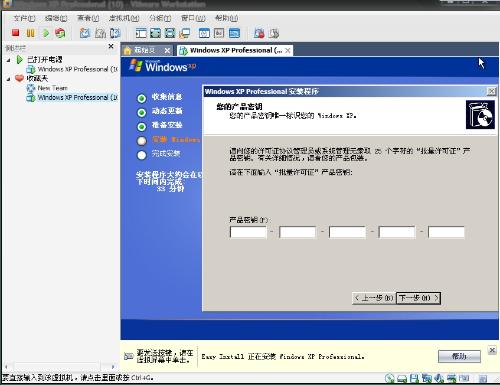Click the sidebar scroll right arrow
Screen dimensions: 500x385
point(113,367)
